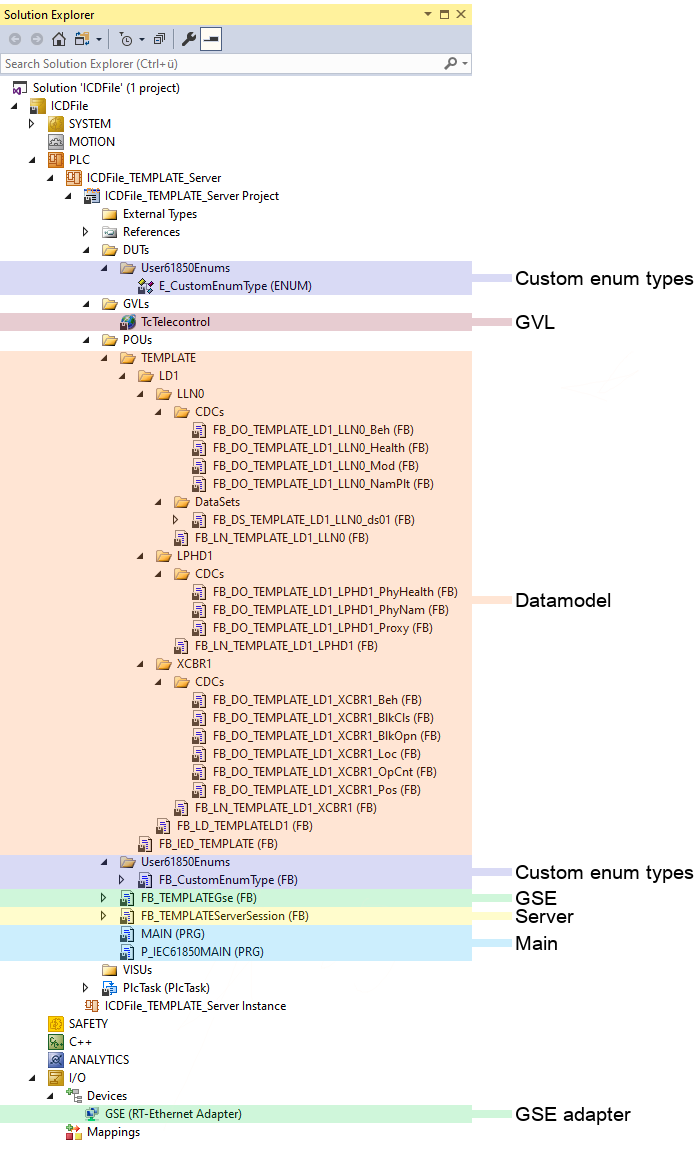The width and height of the screenshot is (697, 1151).
Task: Collapse the POUs folder
Action: tap(86, 340)
